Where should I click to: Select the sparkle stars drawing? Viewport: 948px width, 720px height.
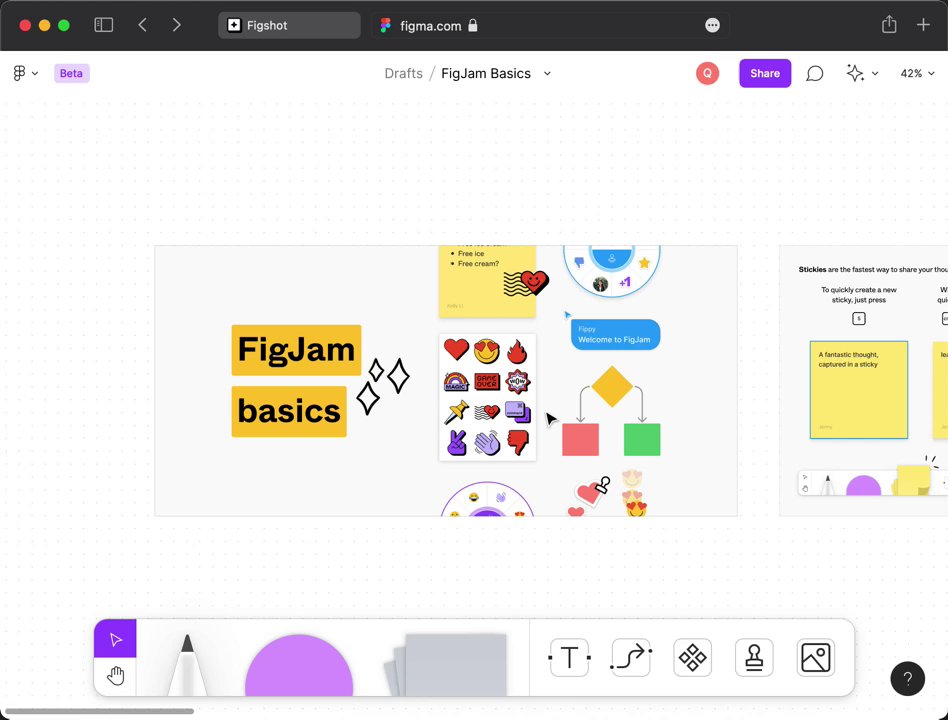383,386
